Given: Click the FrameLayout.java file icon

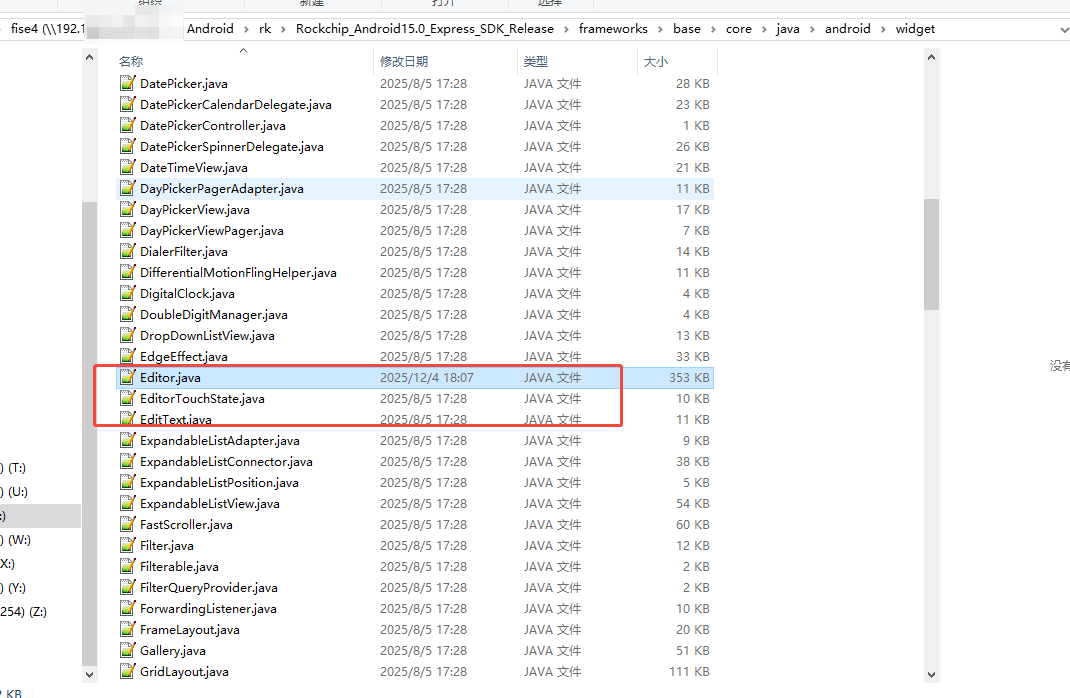Looking at the screenshot, I should point(127,629).
